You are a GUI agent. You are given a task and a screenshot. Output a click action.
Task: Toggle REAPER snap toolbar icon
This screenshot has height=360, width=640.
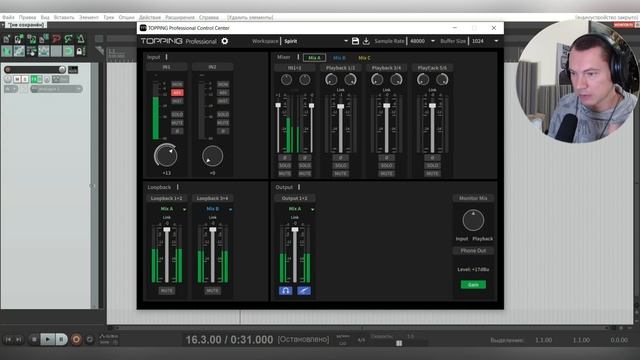68,51
